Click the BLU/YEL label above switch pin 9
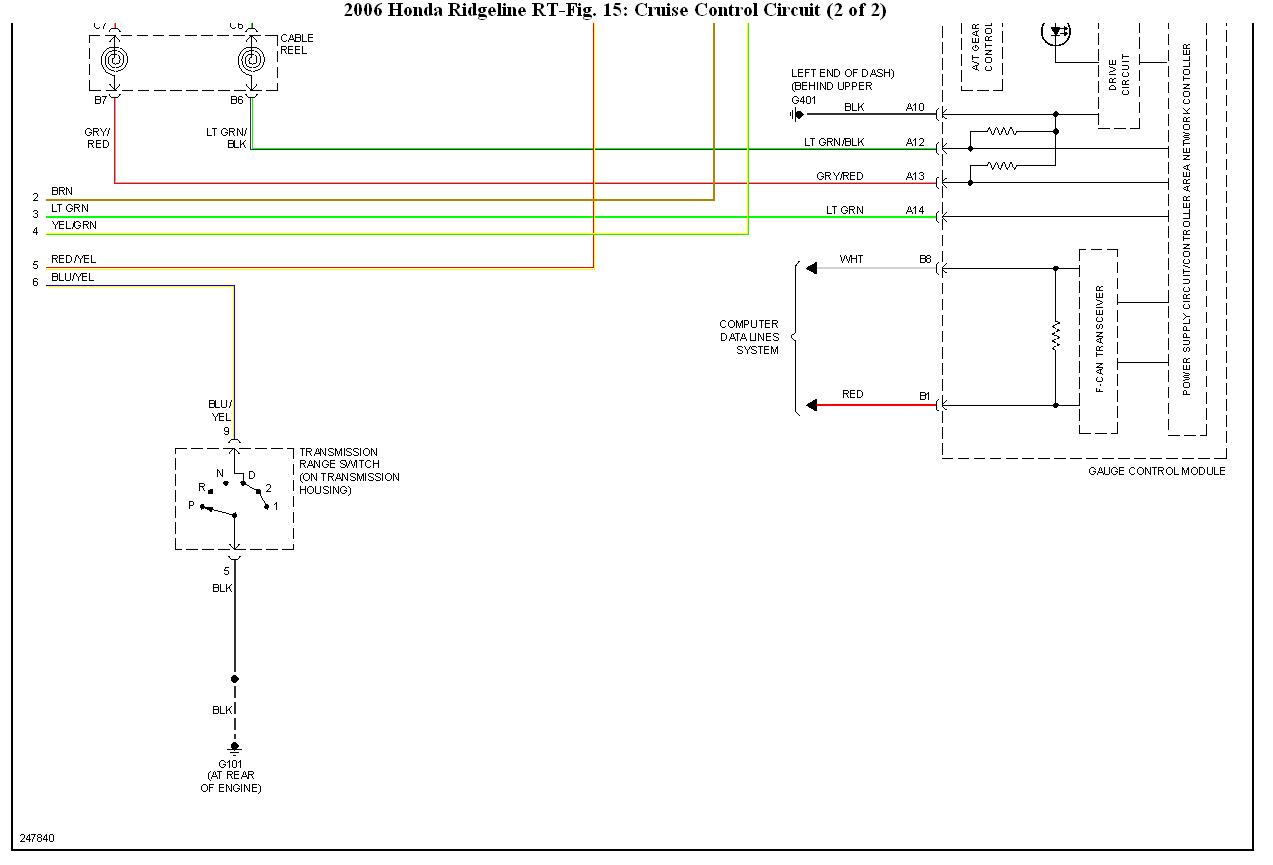This screenshot has width=1273, height=865. pyautogui.click(x=221, y=411)
